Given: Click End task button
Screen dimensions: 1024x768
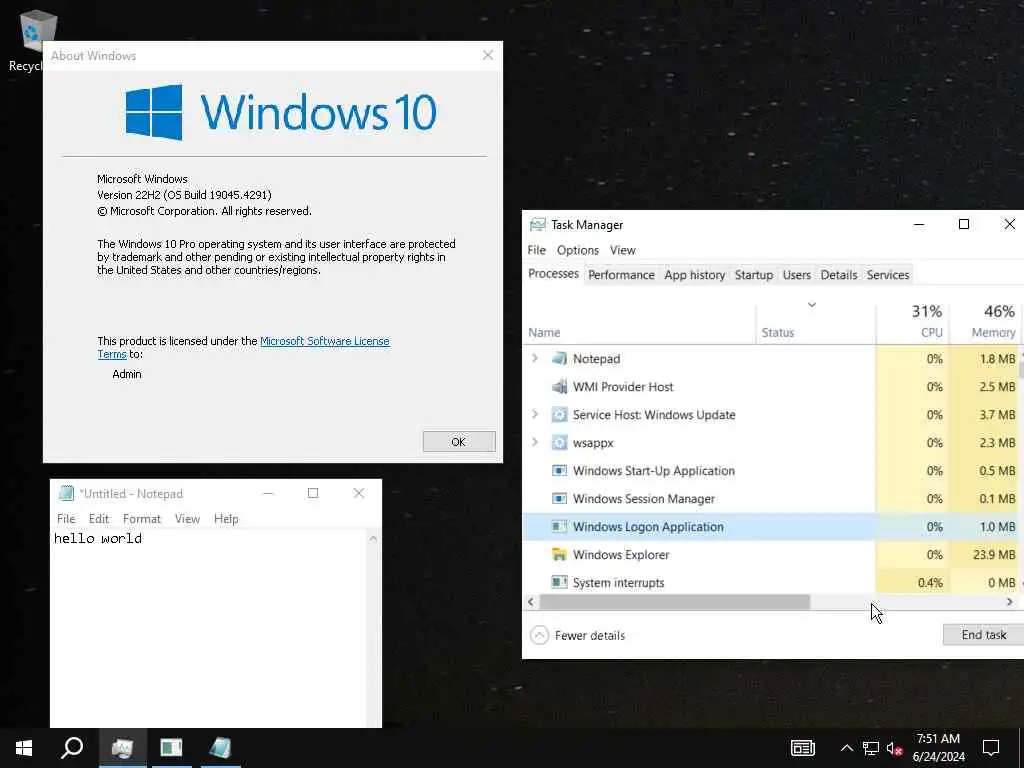Looking at the screenshot, I should click(x=984, y=635).
